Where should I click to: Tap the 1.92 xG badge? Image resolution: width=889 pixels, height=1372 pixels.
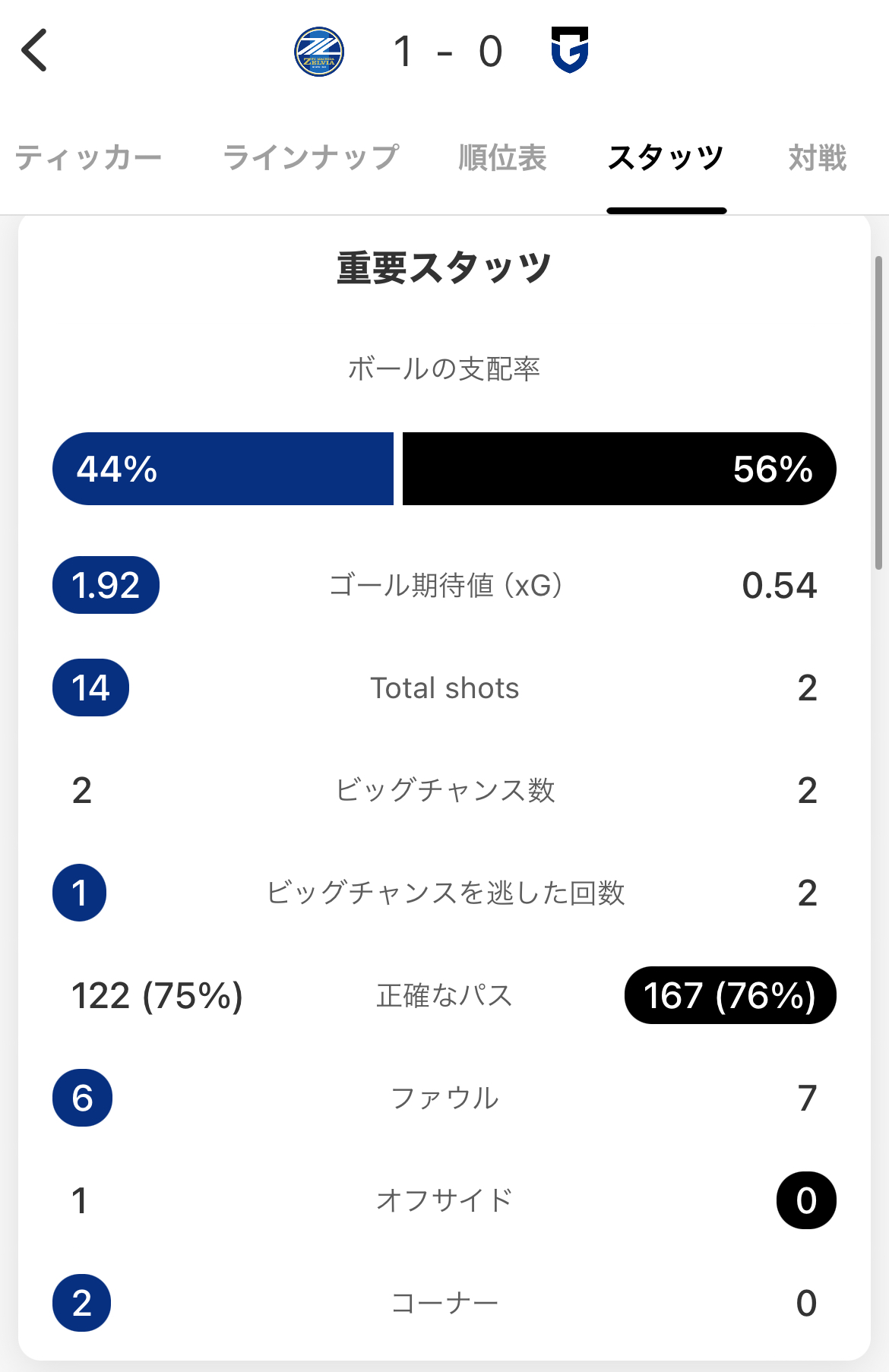click(x=106, y=585)
